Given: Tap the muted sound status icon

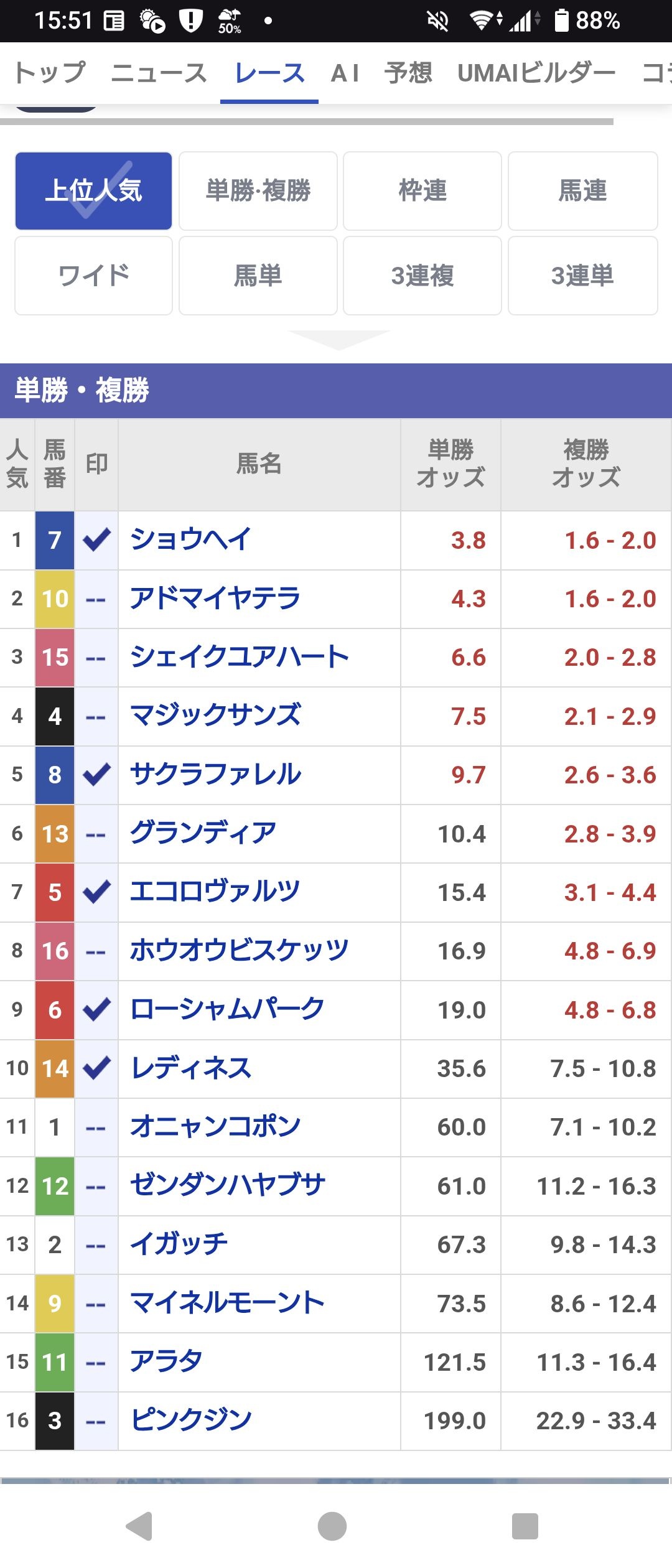Looking at the screenshot, I should pos(437,21).
